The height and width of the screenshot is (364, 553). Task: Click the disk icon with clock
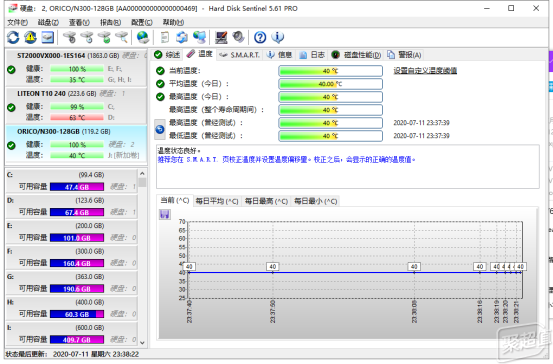pyautogui.click(x=87, y=37)
